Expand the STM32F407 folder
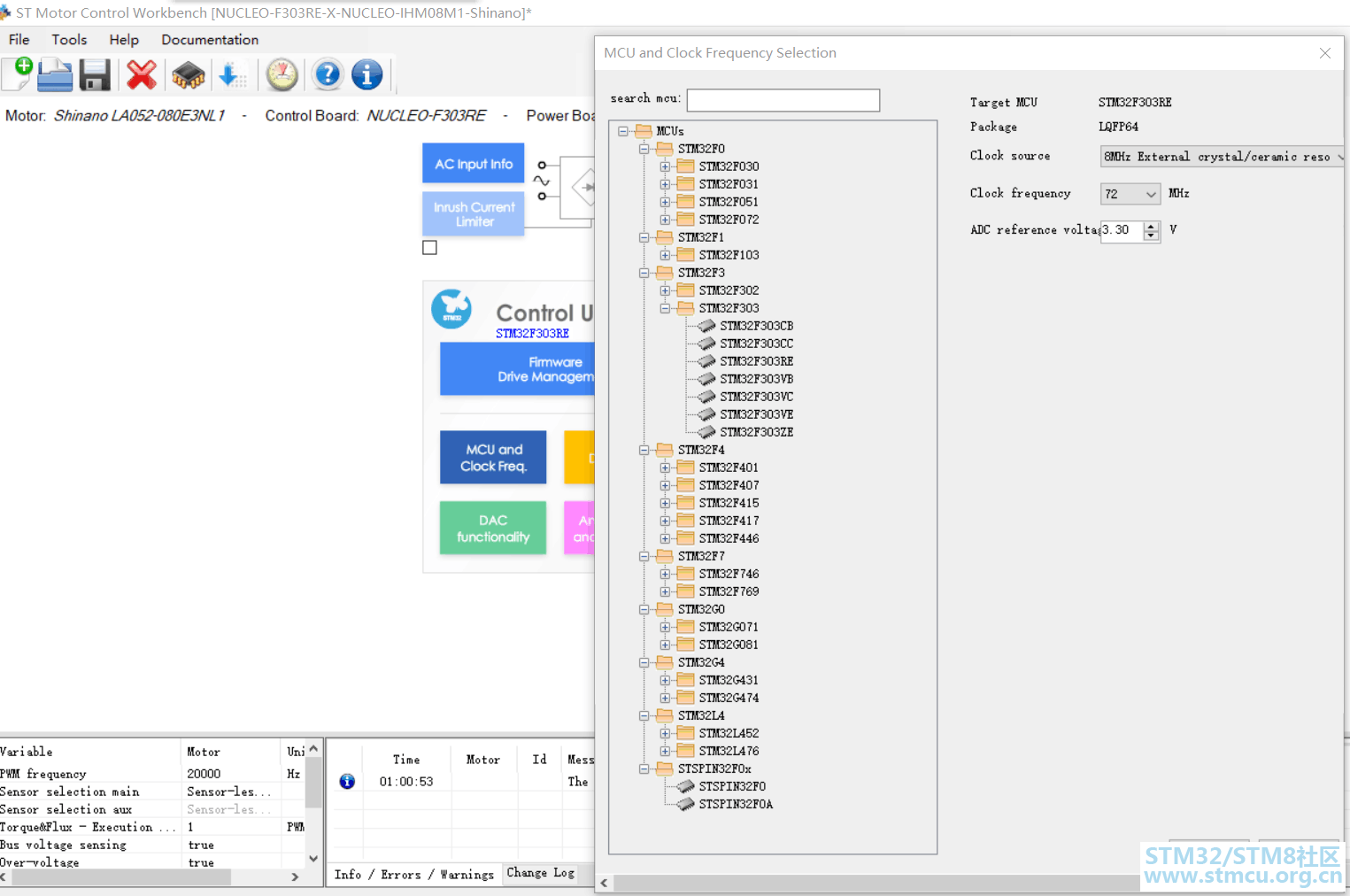This screenshot has height=896, width=1350. (665, 485)
